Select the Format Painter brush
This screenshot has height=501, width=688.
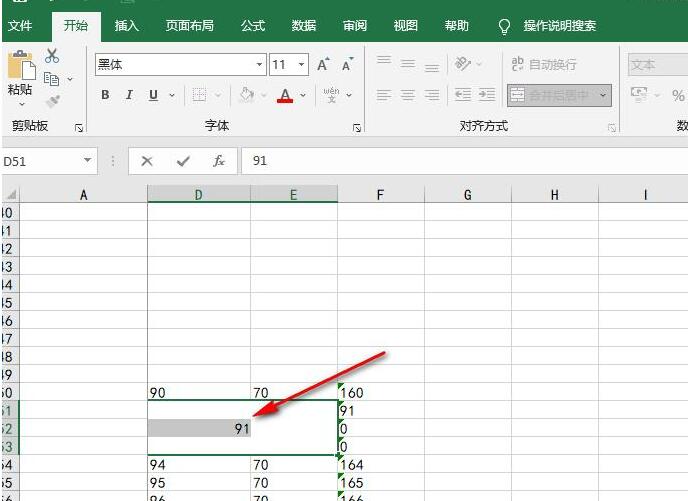(x=52, y=102)
